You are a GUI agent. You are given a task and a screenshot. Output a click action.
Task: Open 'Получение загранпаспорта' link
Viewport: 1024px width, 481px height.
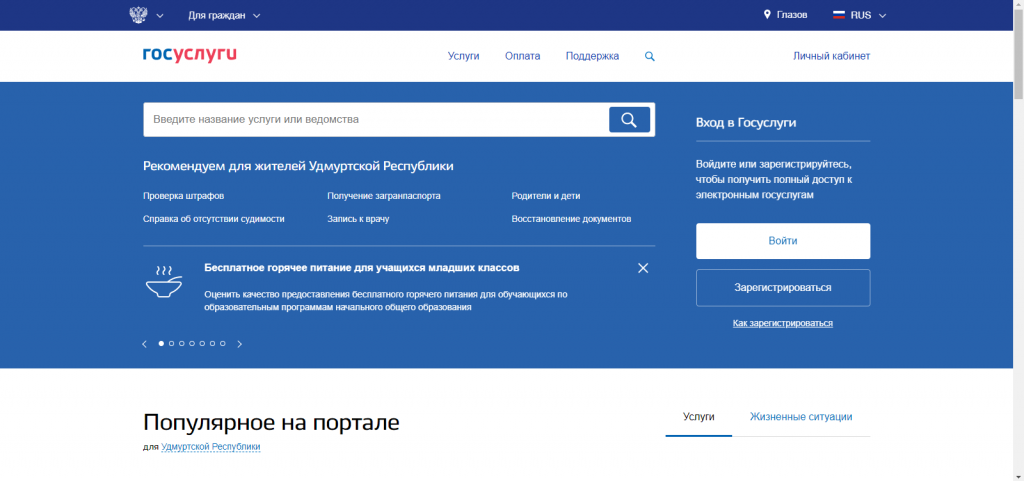[x=384, y=196]
